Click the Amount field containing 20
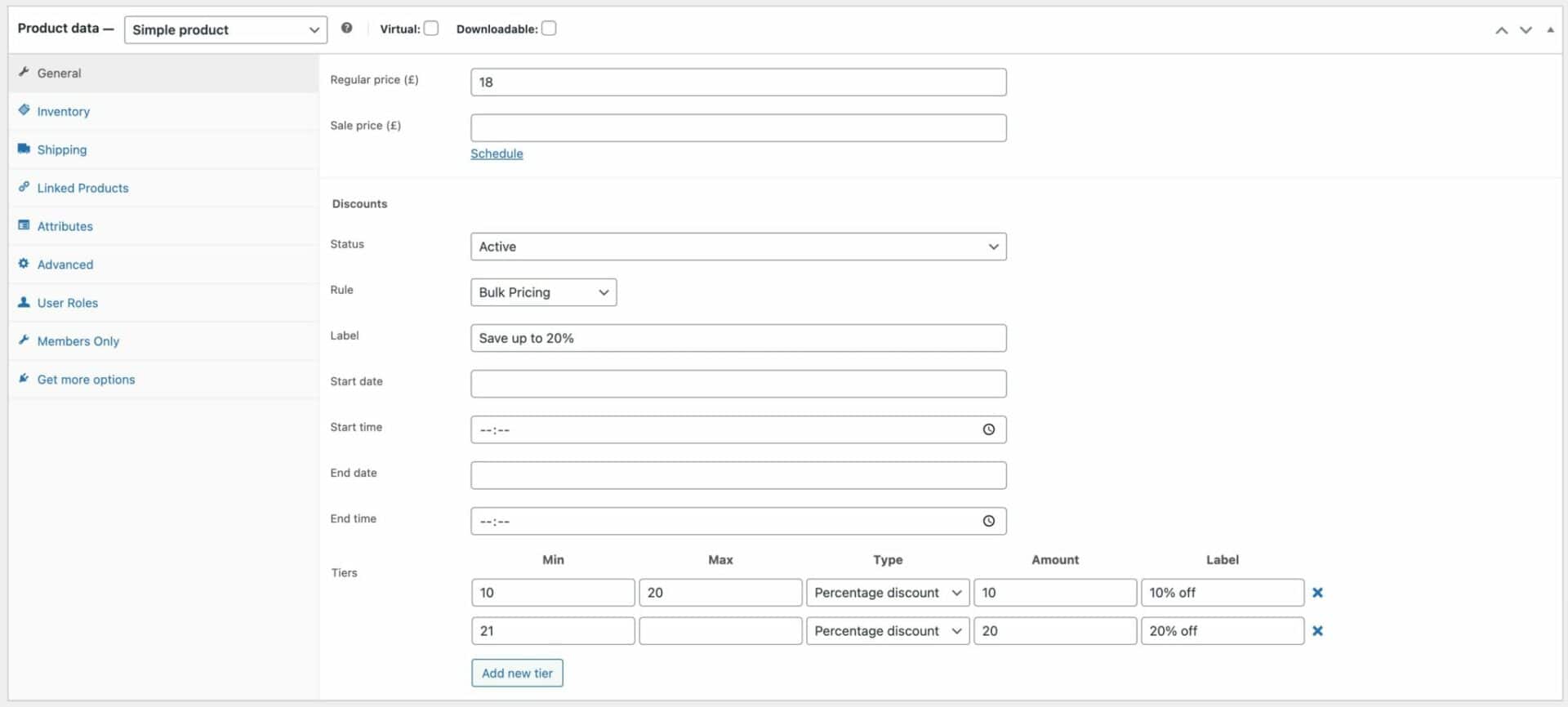This screenshot has height=707, width=1568. pyautogui.click(x=1055, y=631)
